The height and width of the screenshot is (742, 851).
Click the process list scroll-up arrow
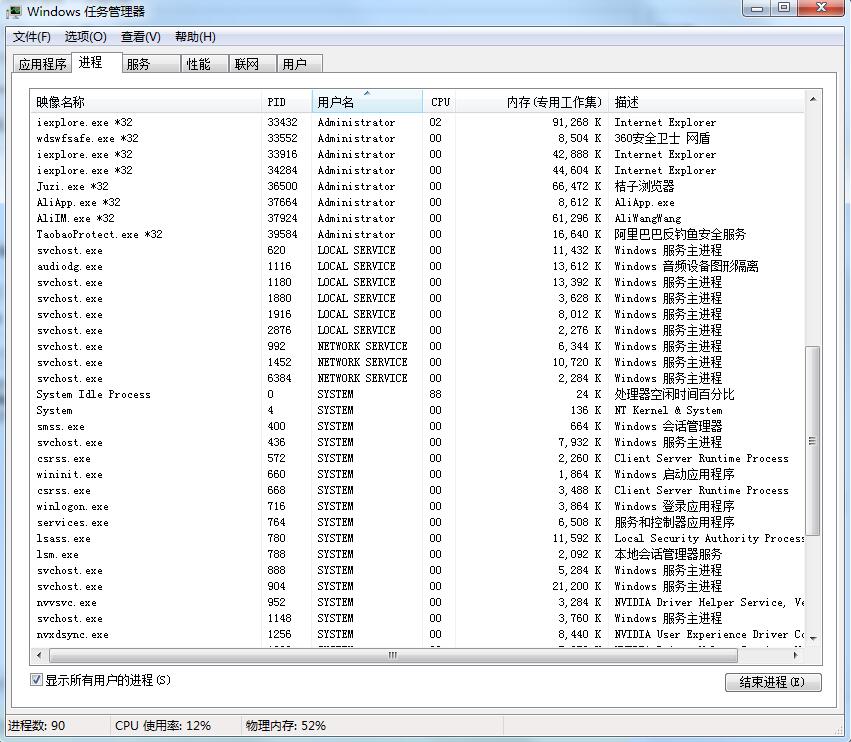[812, 100]
